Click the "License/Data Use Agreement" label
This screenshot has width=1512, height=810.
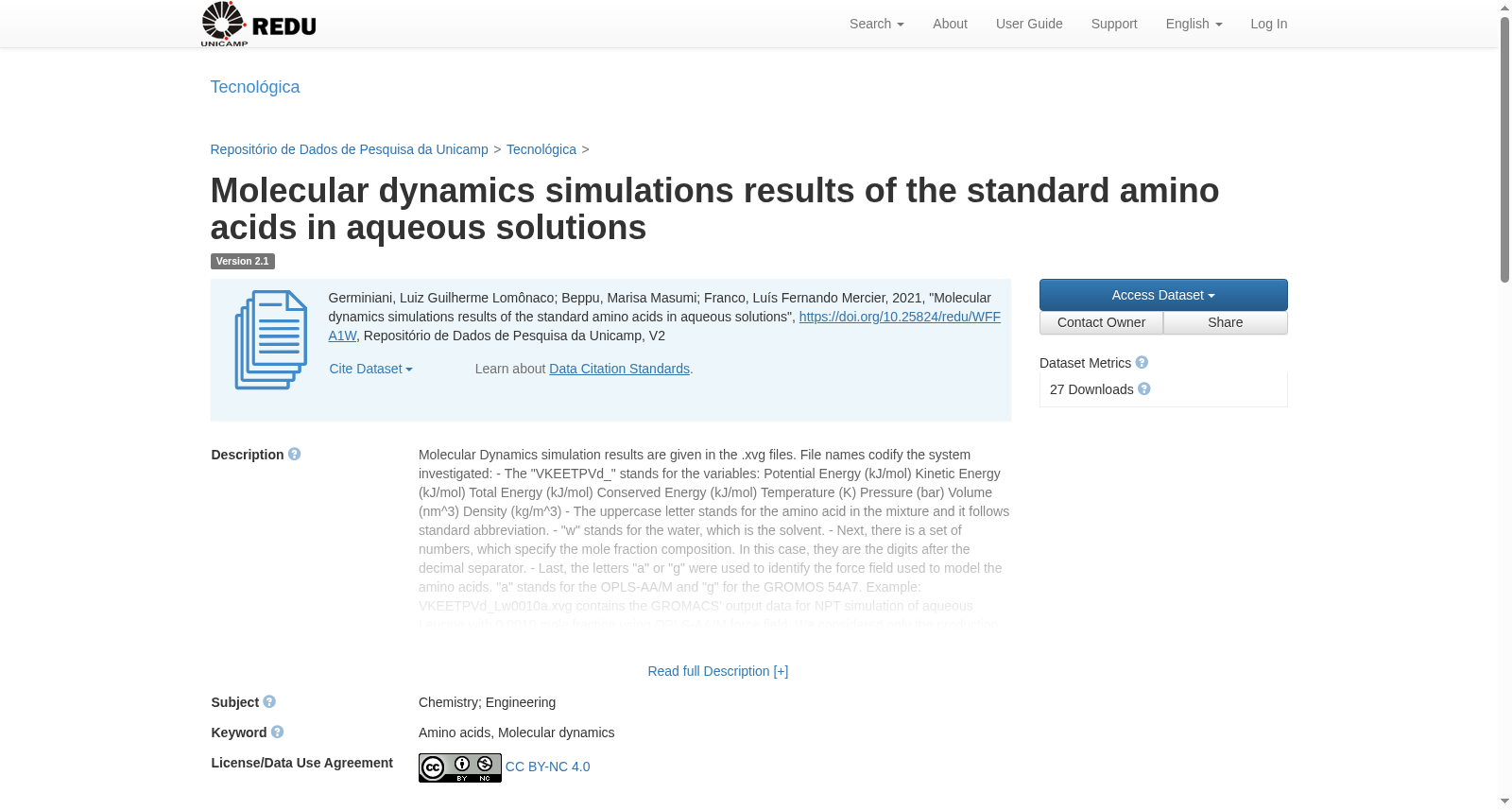click(302, 763)
